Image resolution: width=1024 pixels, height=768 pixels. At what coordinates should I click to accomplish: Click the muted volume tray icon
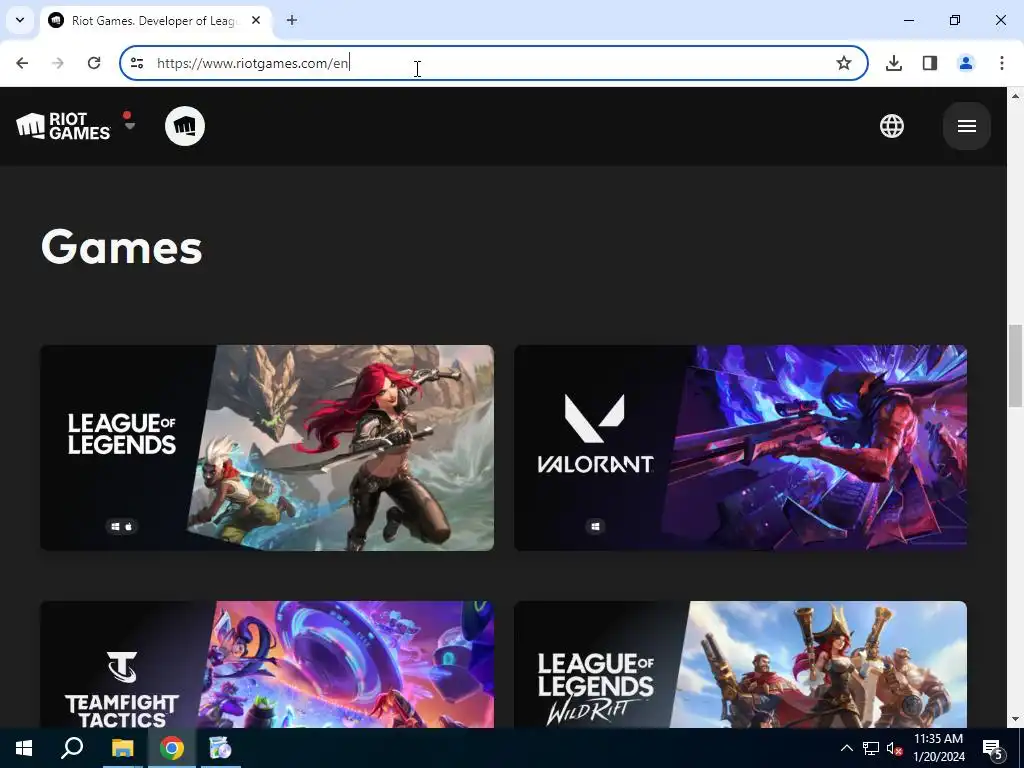click(x=894, y=748)
